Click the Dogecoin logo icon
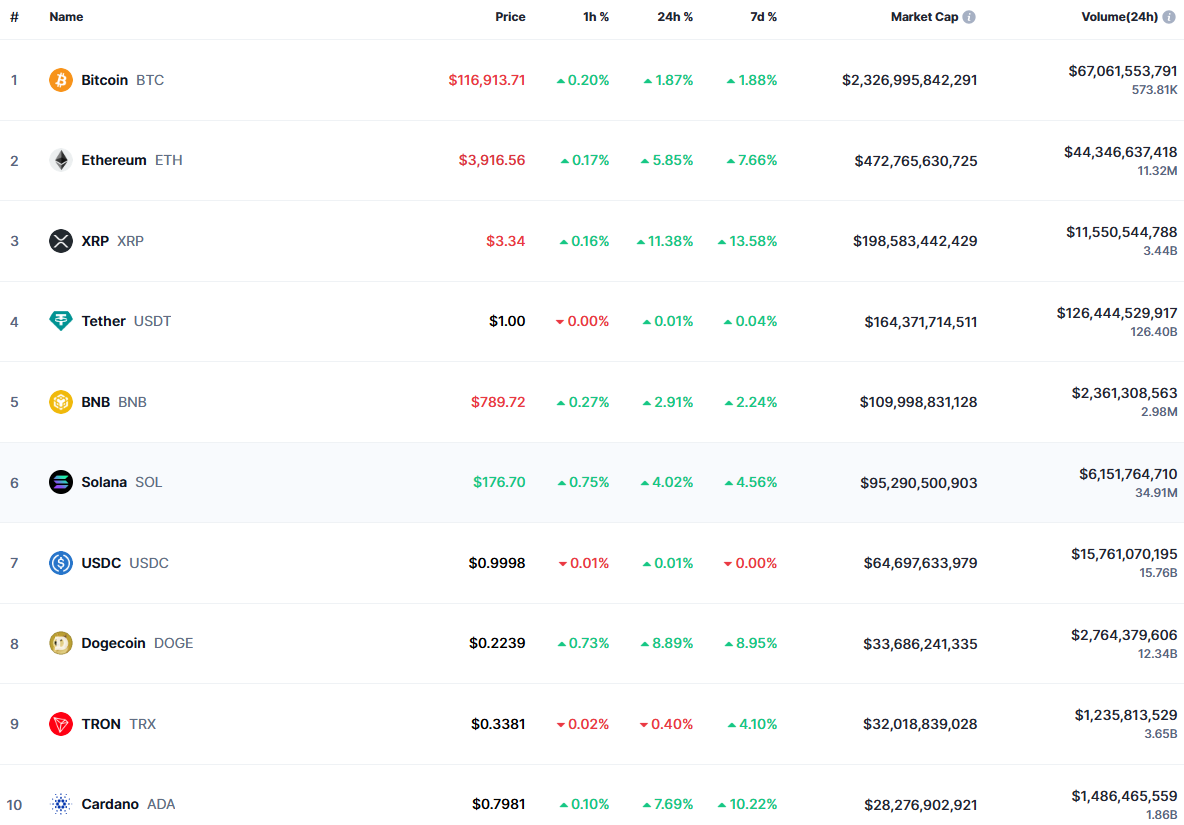 click(60, 643)
